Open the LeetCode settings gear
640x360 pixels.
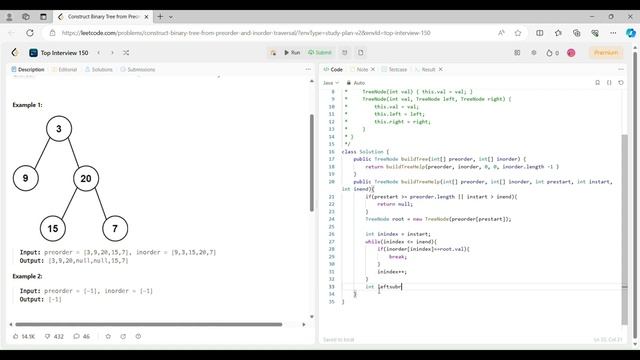534,53
